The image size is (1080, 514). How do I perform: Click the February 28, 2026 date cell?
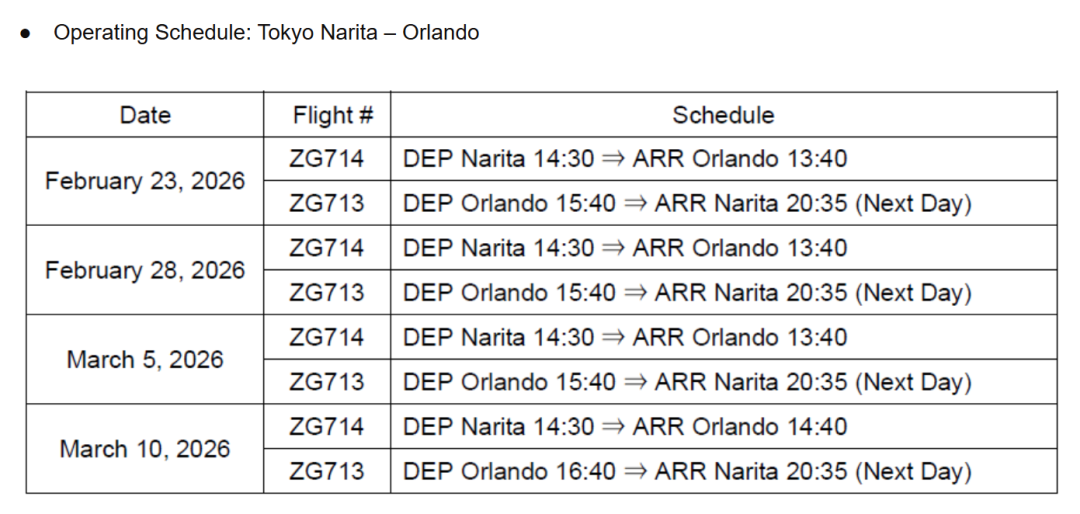[145, 270]
